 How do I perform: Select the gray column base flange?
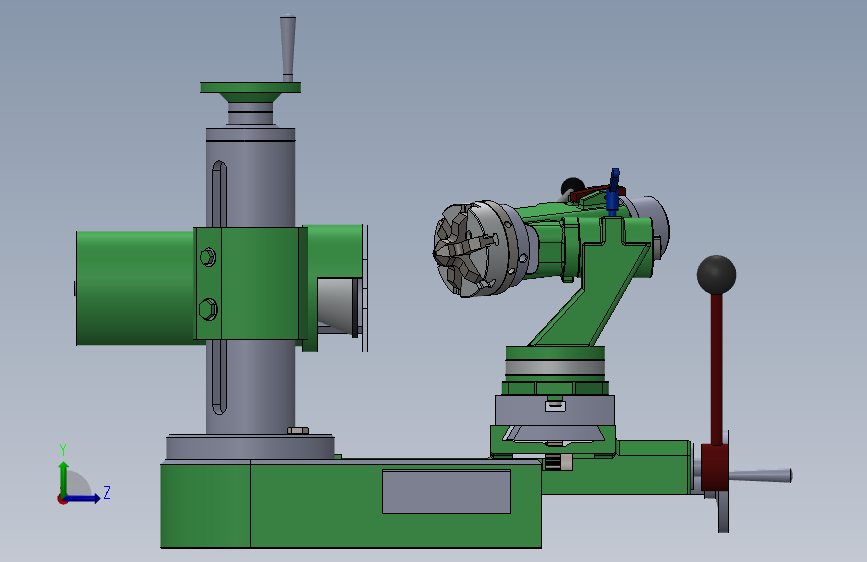pos(250,446)
